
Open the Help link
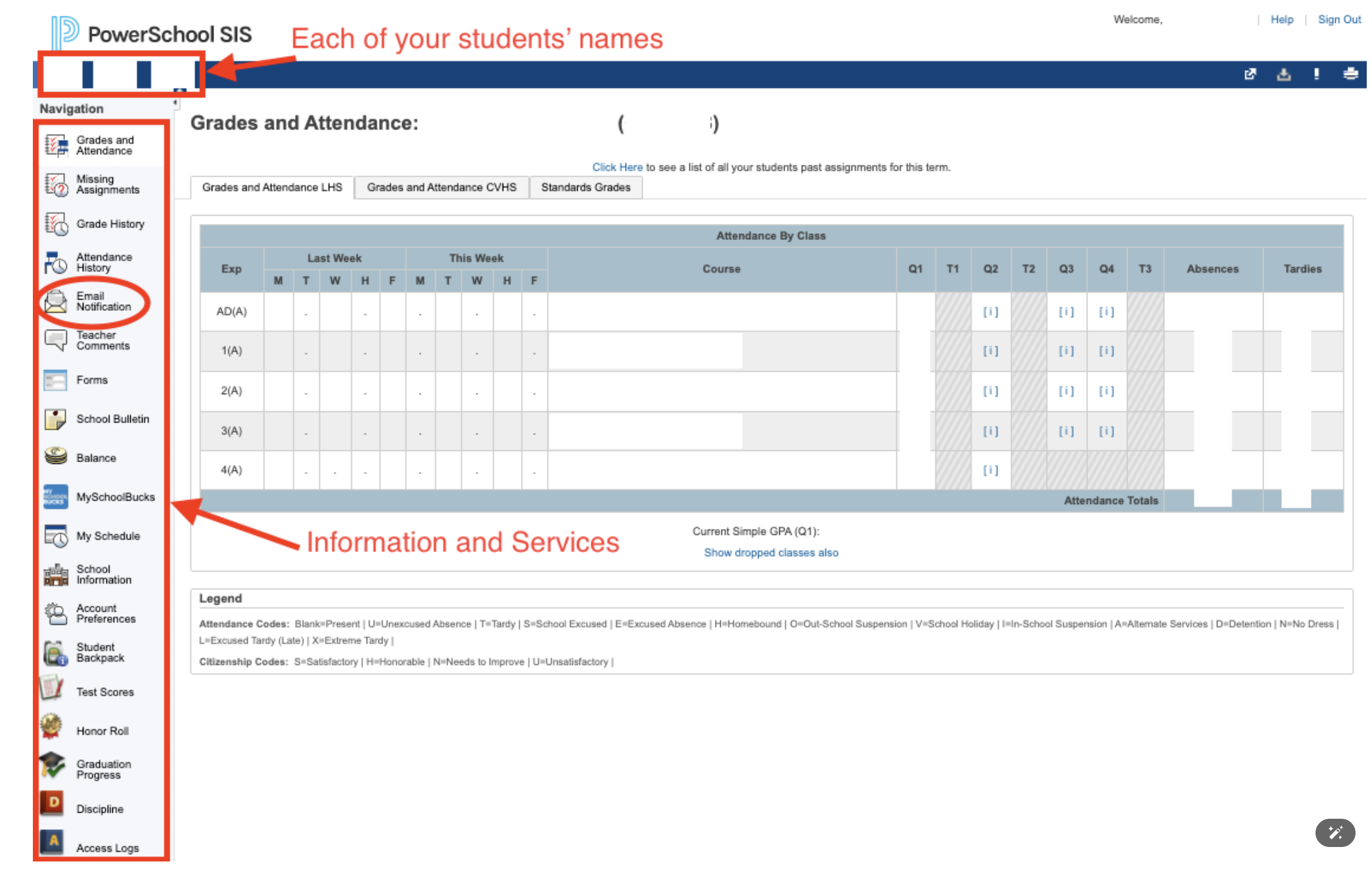(1281, 20)
